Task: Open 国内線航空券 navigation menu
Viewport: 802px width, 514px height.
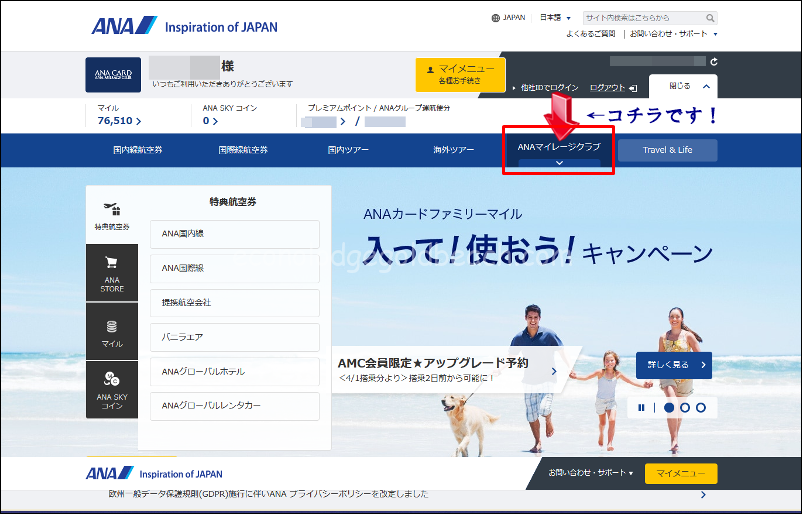Action: (138, 150)
